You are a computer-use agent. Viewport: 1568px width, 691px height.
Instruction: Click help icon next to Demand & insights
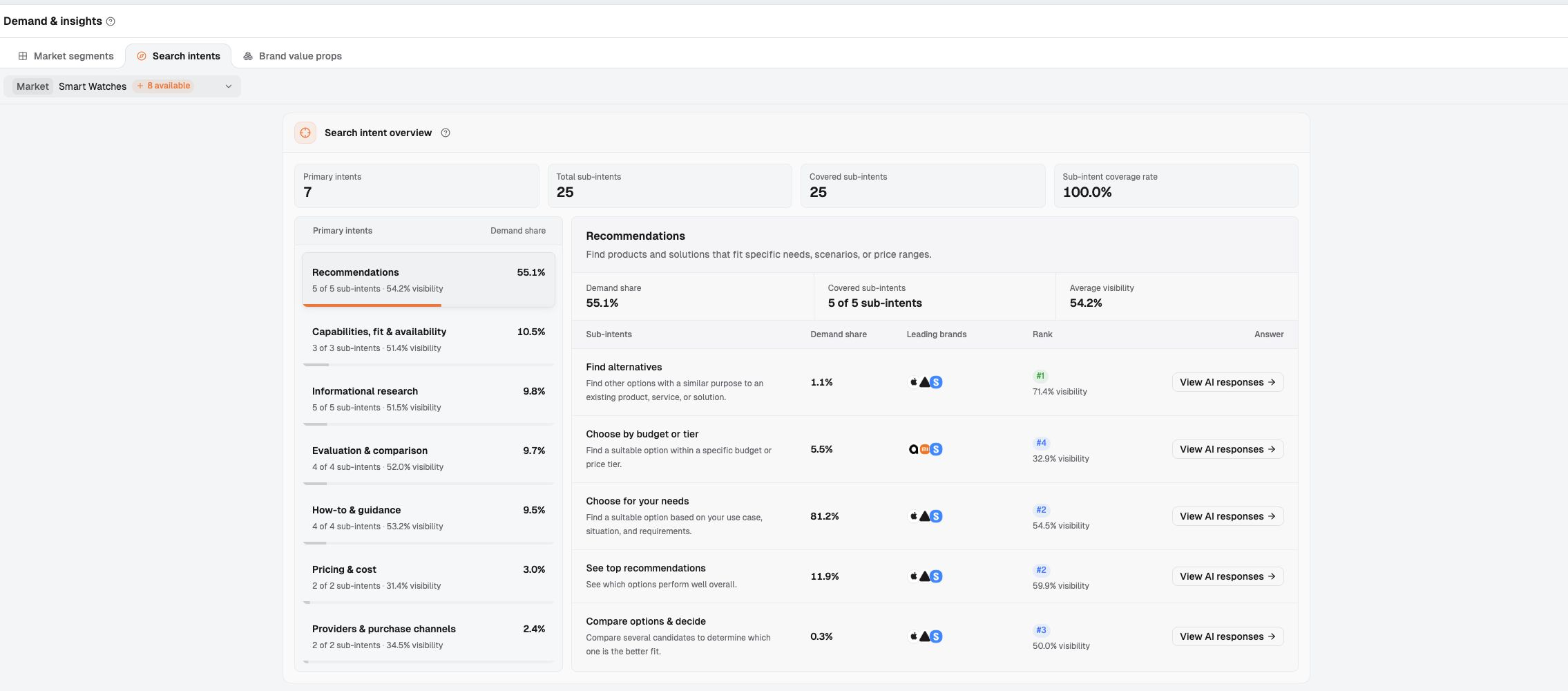coord(111,21)
